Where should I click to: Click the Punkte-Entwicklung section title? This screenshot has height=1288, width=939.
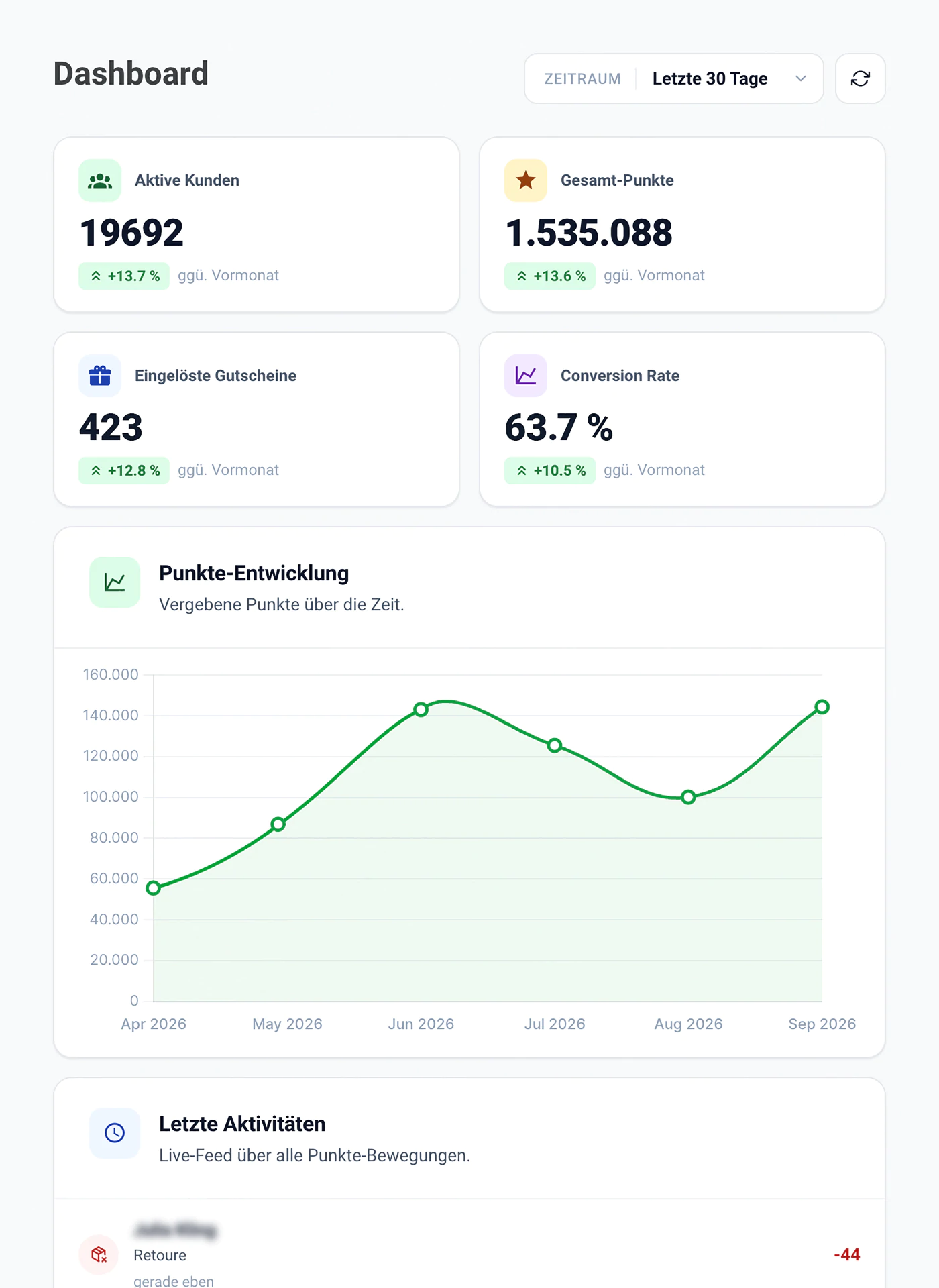click(x=254, y=573)
